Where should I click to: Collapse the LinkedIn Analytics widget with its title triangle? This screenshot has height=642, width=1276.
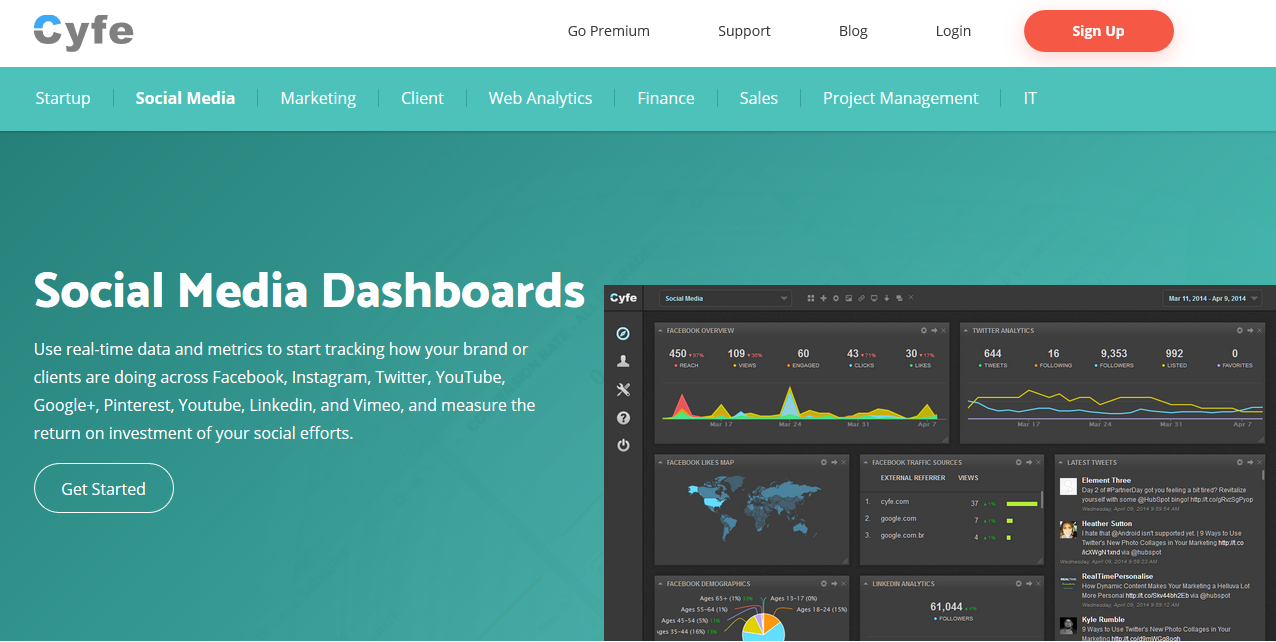pos(865,583)
